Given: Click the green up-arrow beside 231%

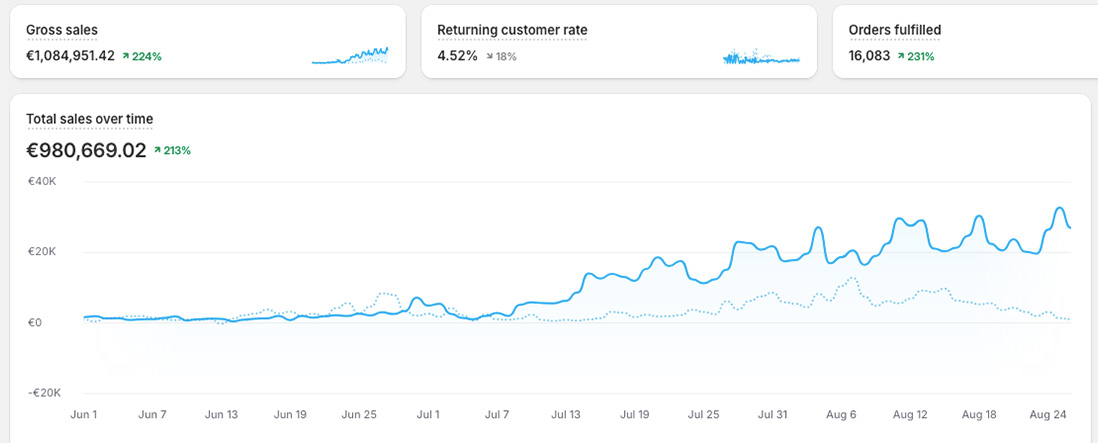Looking at the screenshot, I should (901, 57).
